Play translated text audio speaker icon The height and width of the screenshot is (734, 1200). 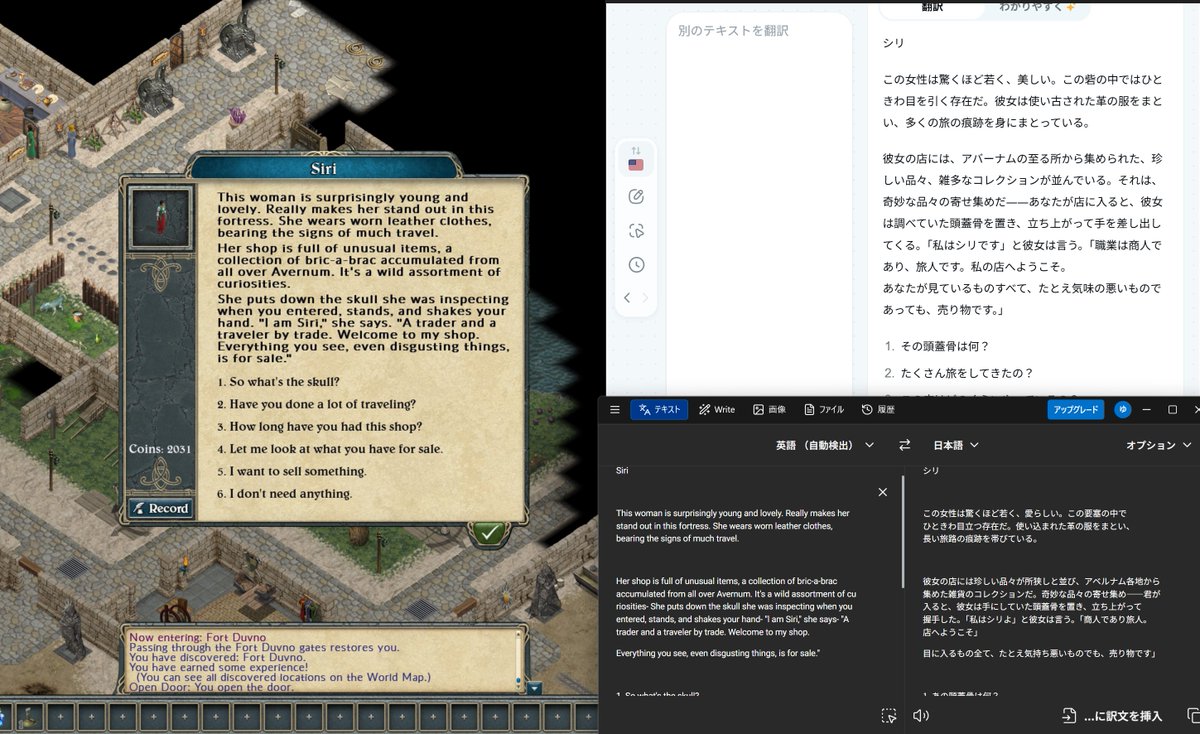tap(921, 715)
